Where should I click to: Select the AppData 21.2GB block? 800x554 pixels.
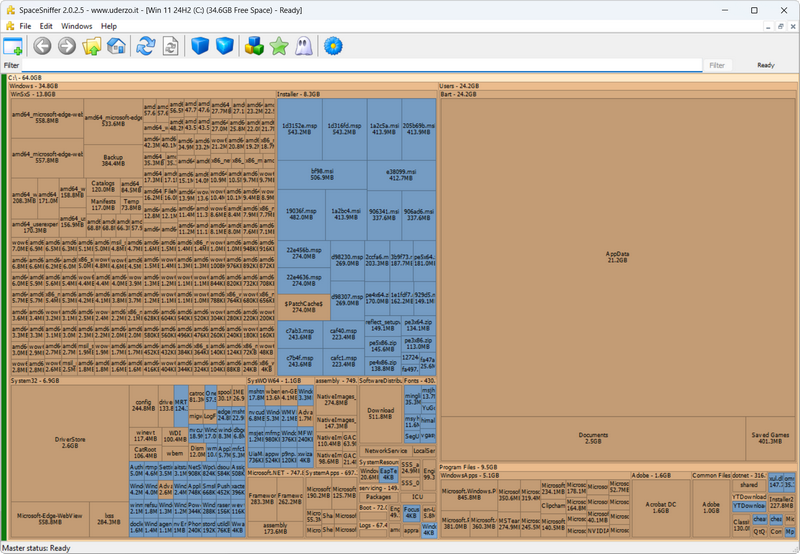(x=617, y=257)
